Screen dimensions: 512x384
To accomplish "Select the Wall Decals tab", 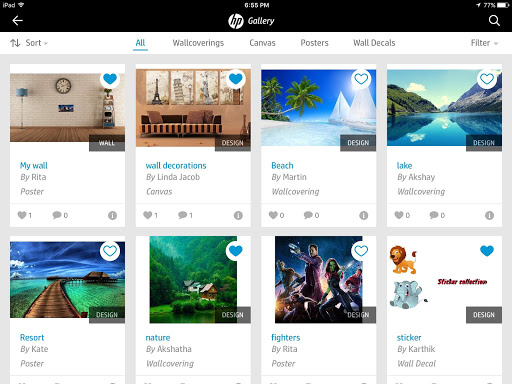I will (374, 43).
